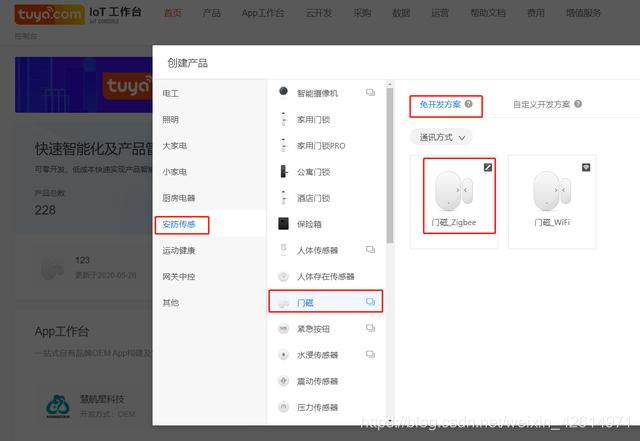
Task: Open the App工作台 top menu item
Action: (x=262, y=13)
